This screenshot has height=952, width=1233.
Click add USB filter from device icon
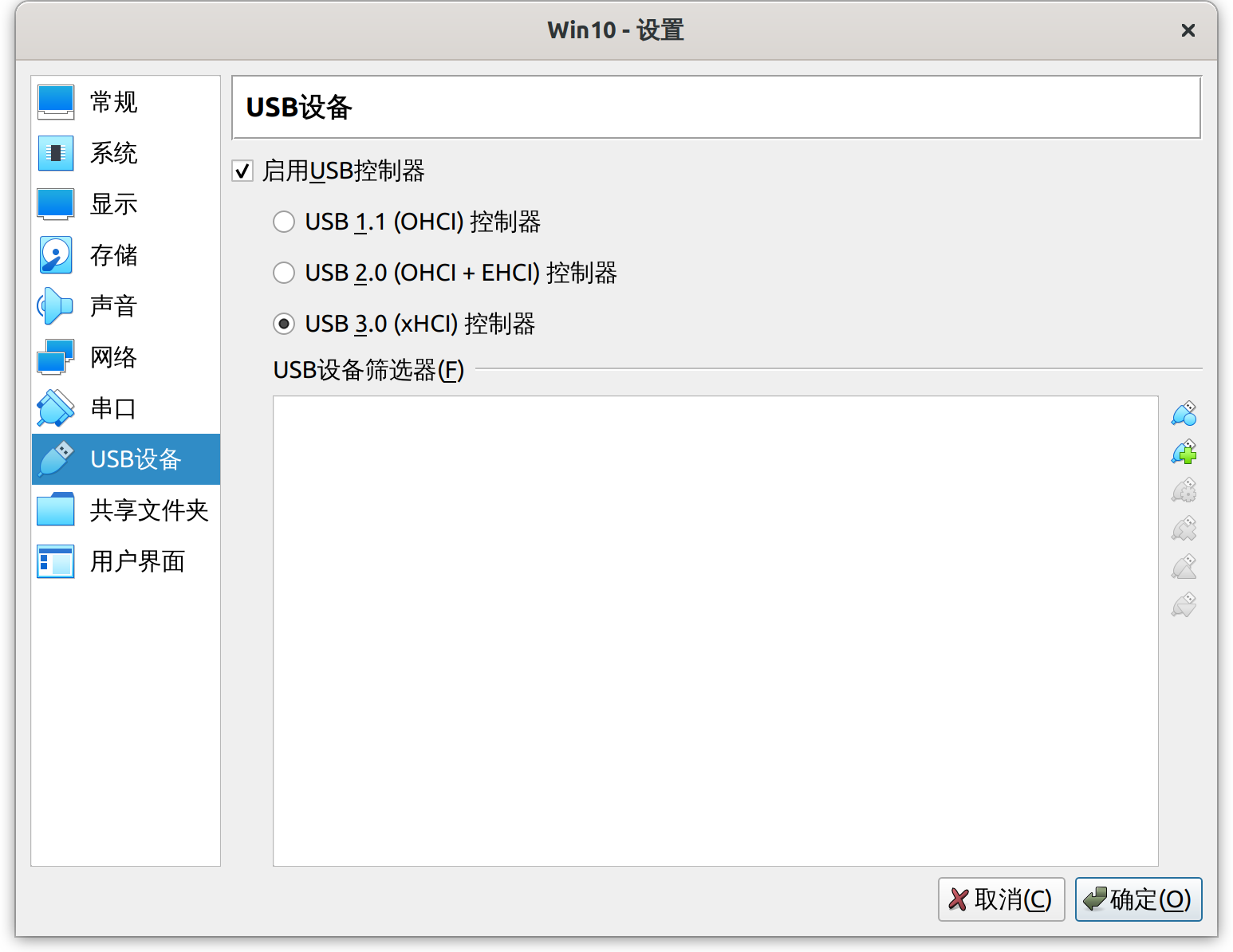tap(1184, 452)
